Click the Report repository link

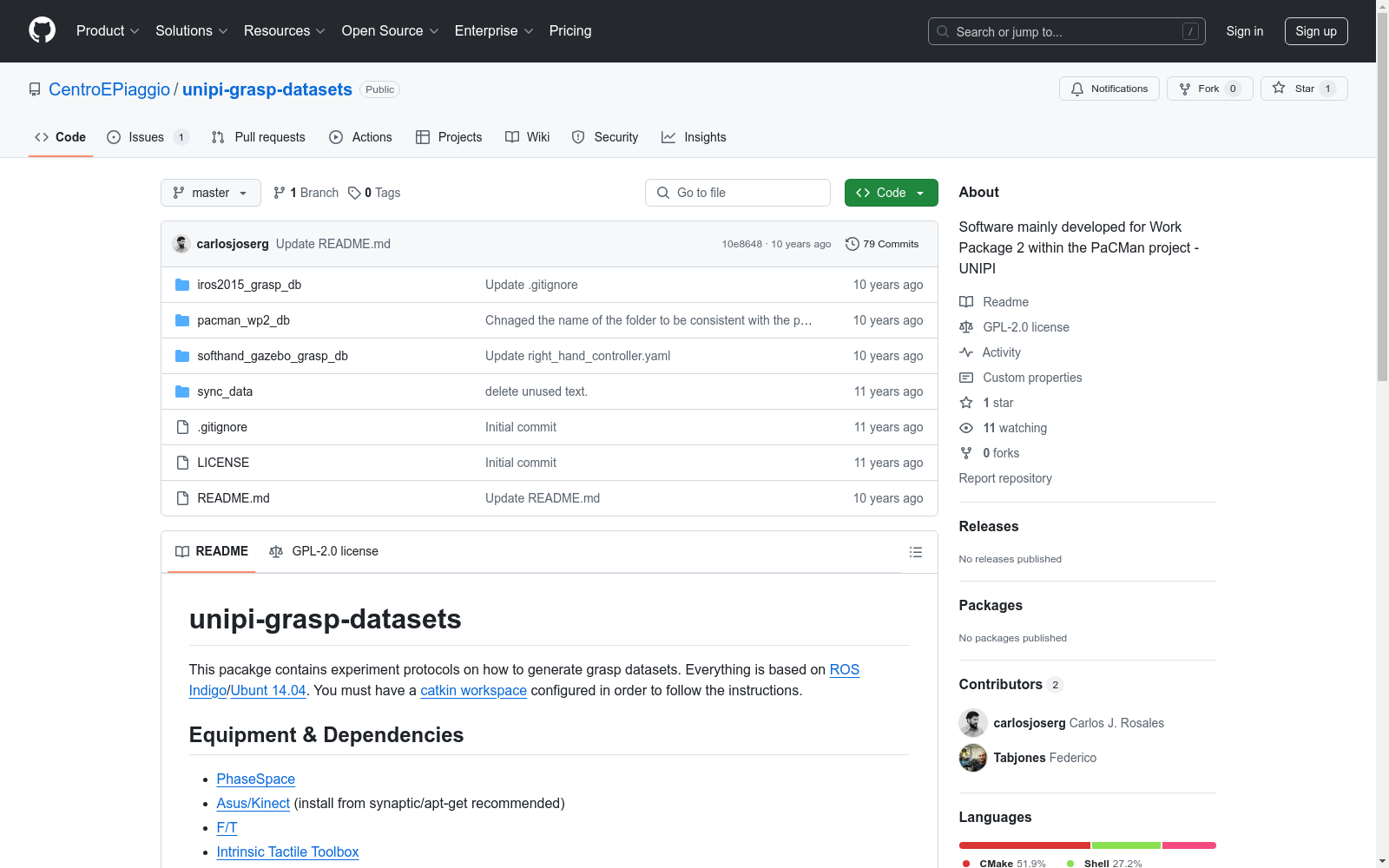(1005, 478)
